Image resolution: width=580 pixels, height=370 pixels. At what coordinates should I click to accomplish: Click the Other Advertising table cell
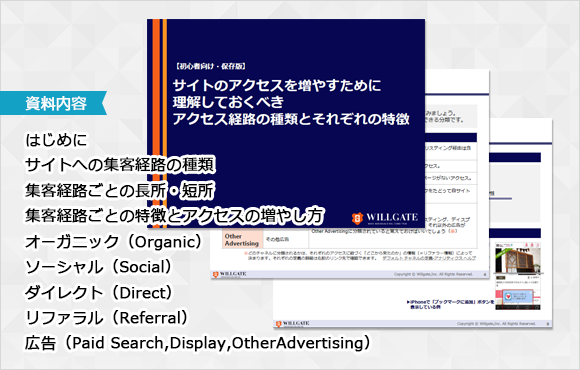(242, 240)
